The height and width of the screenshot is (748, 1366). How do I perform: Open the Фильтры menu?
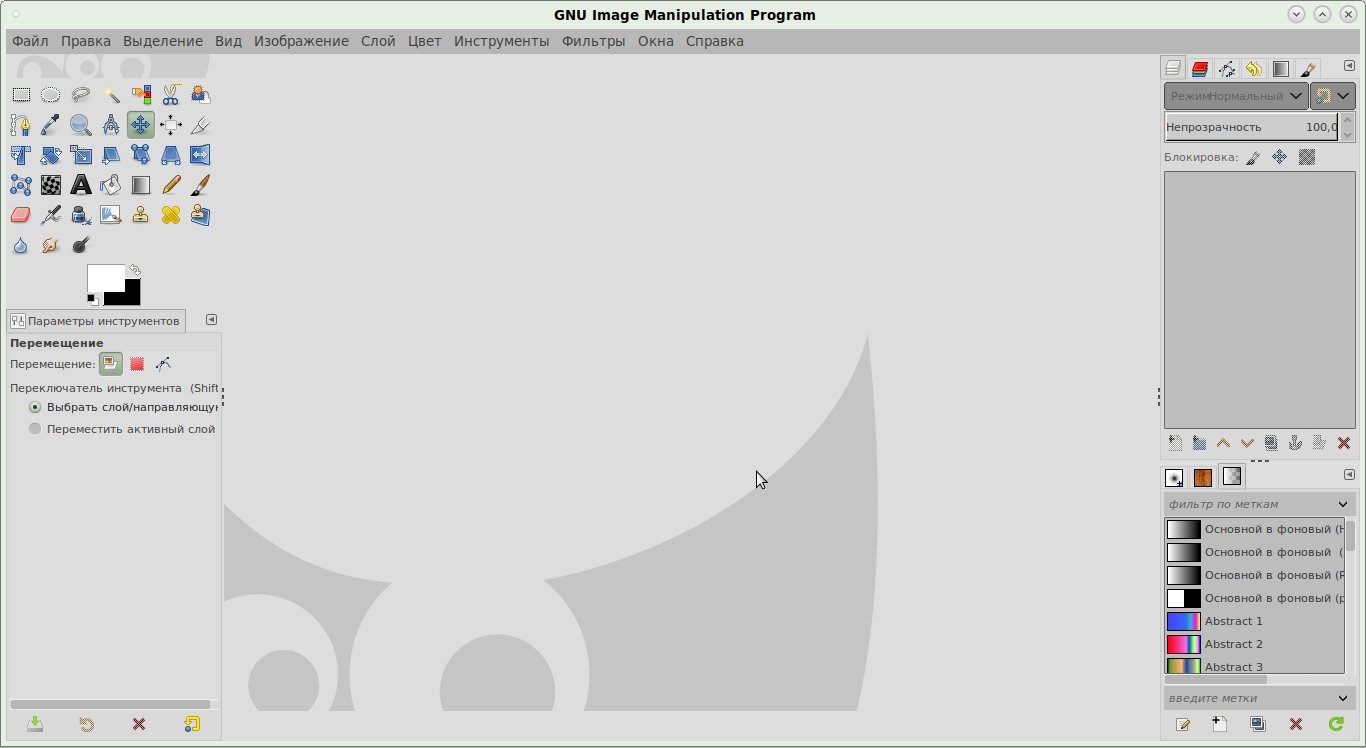593,41
